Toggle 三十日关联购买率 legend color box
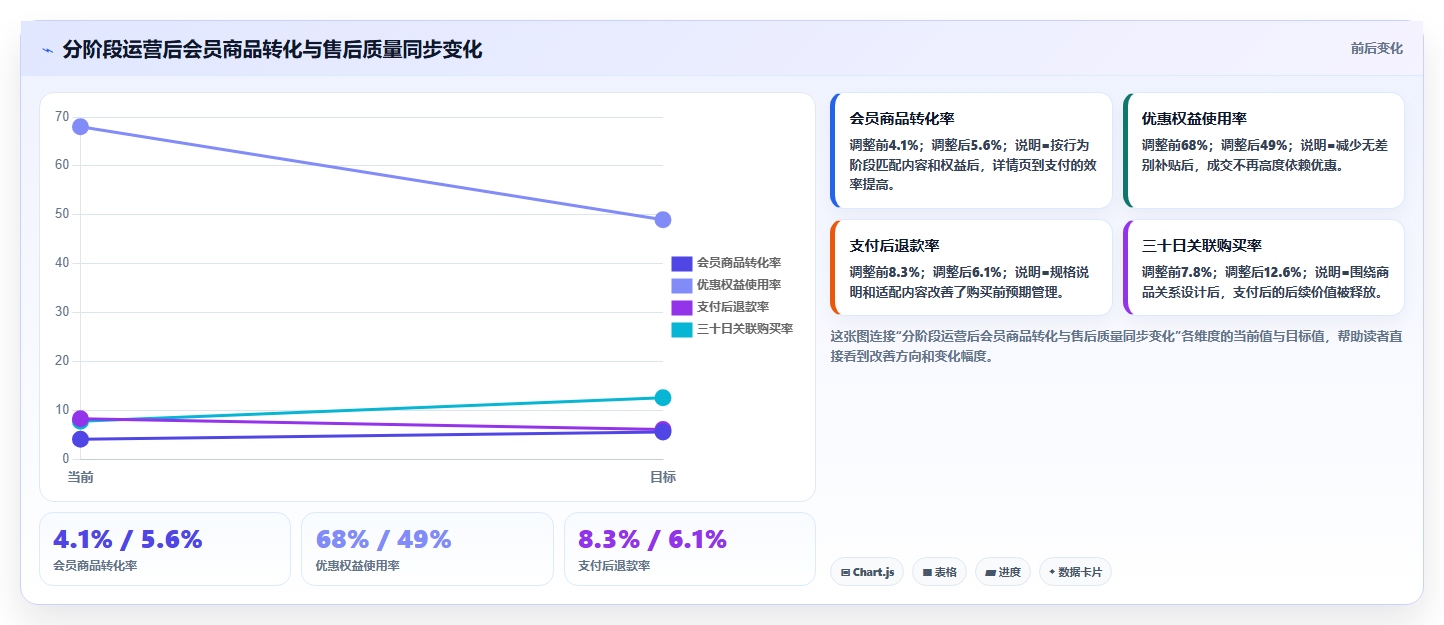1444x625 pixels. [681, 329]
